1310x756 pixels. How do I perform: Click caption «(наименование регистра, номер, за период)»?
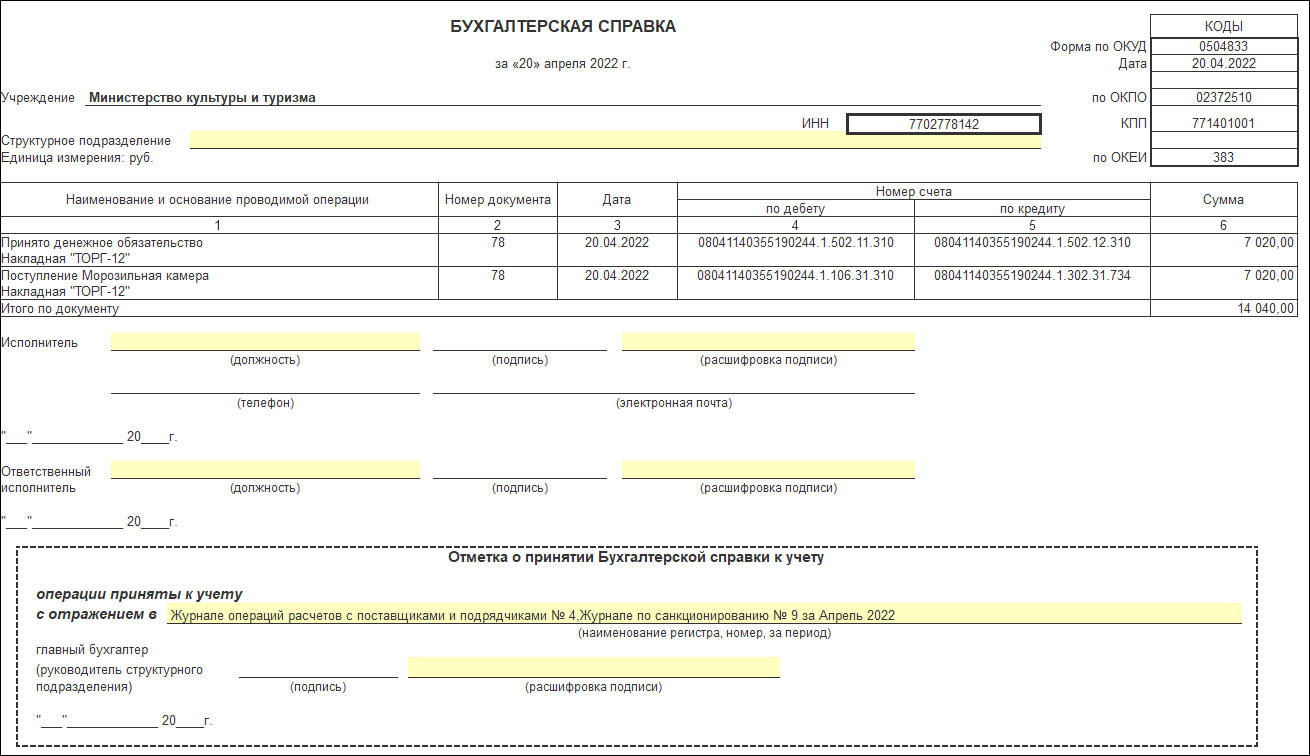tap(704, 633)
